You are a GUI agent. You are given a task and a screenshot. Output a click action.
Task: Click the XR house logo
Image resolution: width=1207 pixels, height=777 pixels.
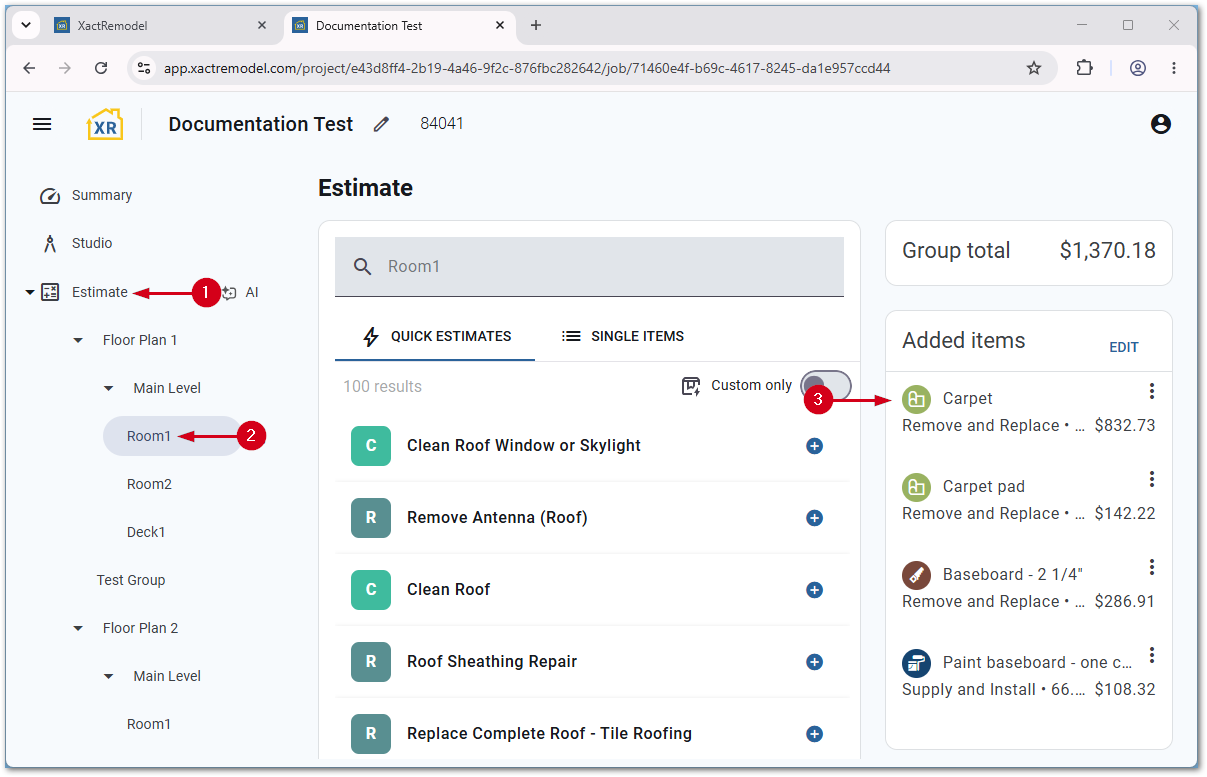(x=105, y=124)
